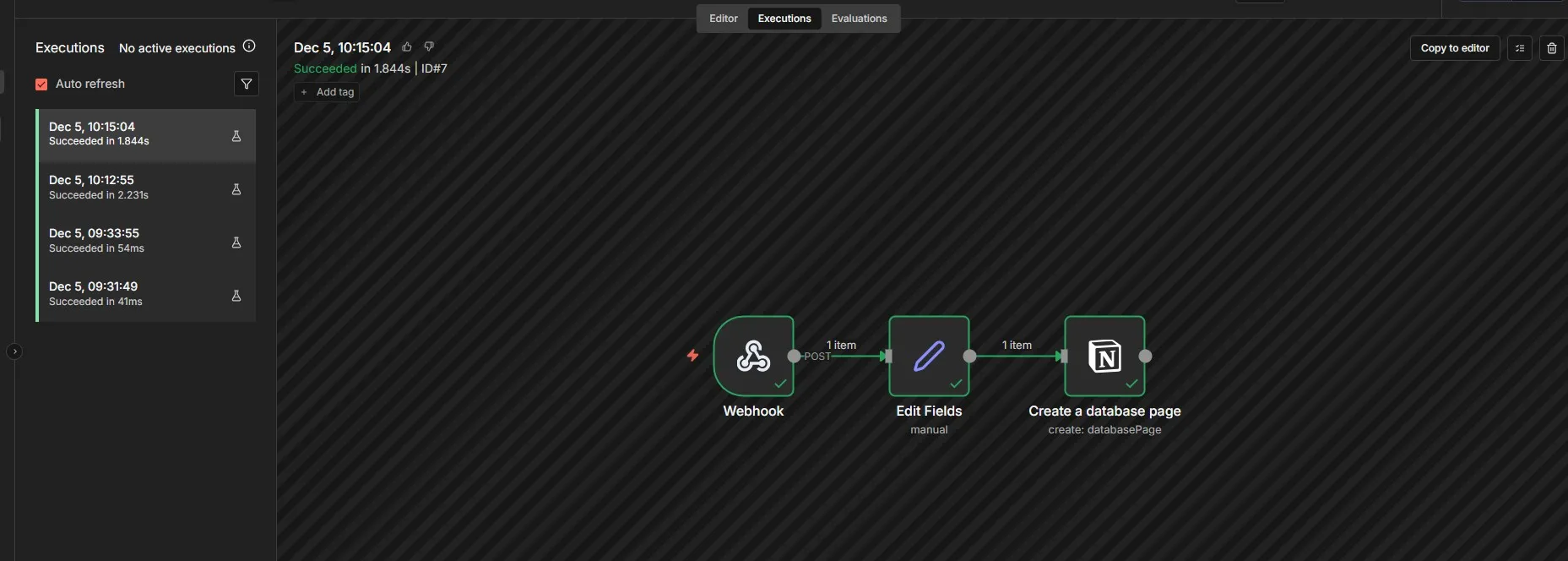The image size is (1568, 561).
Task: Rate execution with thumbs up
Action: [x=407, y=47]
